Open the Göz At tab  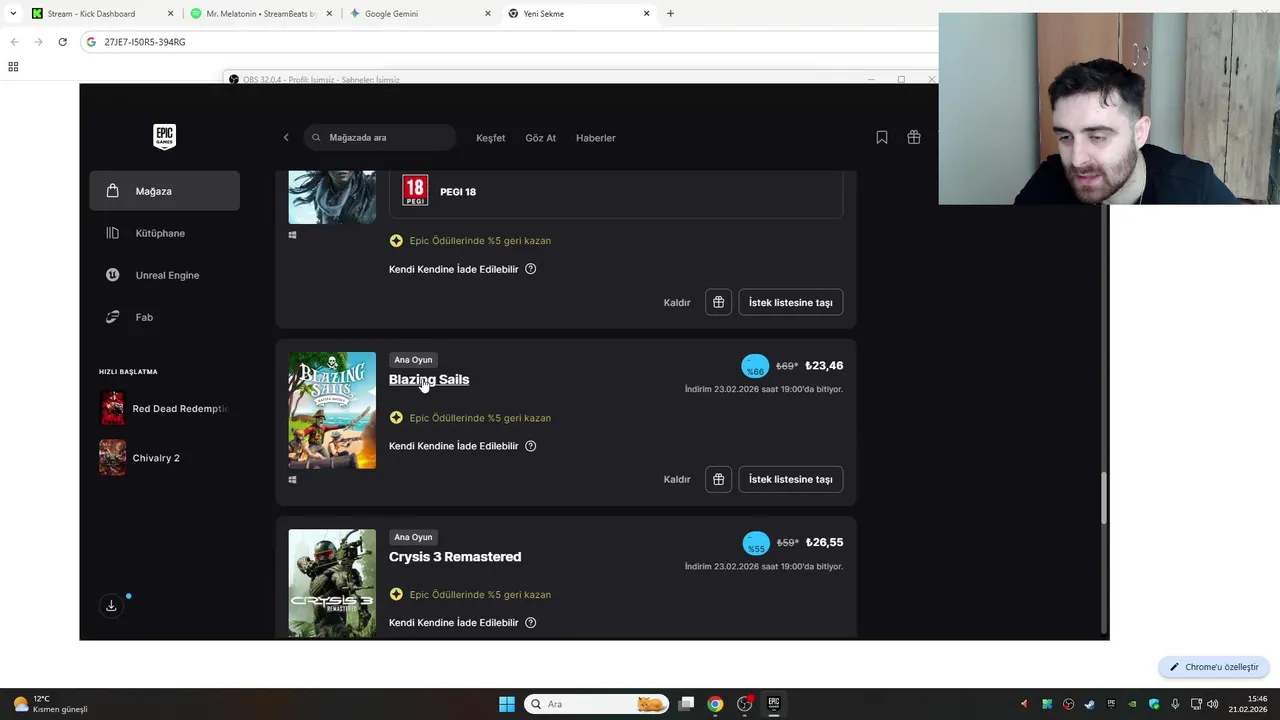(540, 138)
